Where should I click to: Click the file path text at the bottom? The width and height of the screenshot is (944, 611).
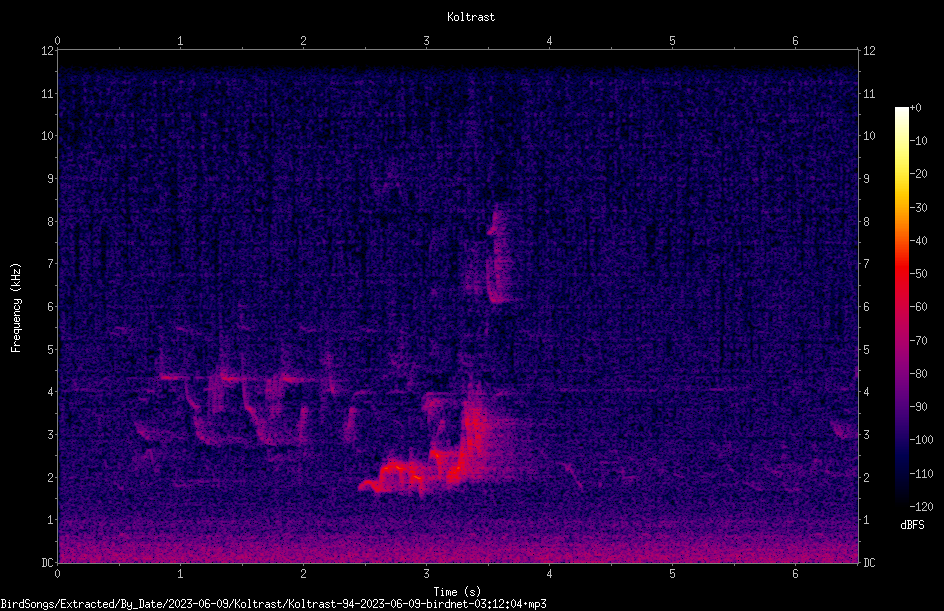(x=273, y=604)
